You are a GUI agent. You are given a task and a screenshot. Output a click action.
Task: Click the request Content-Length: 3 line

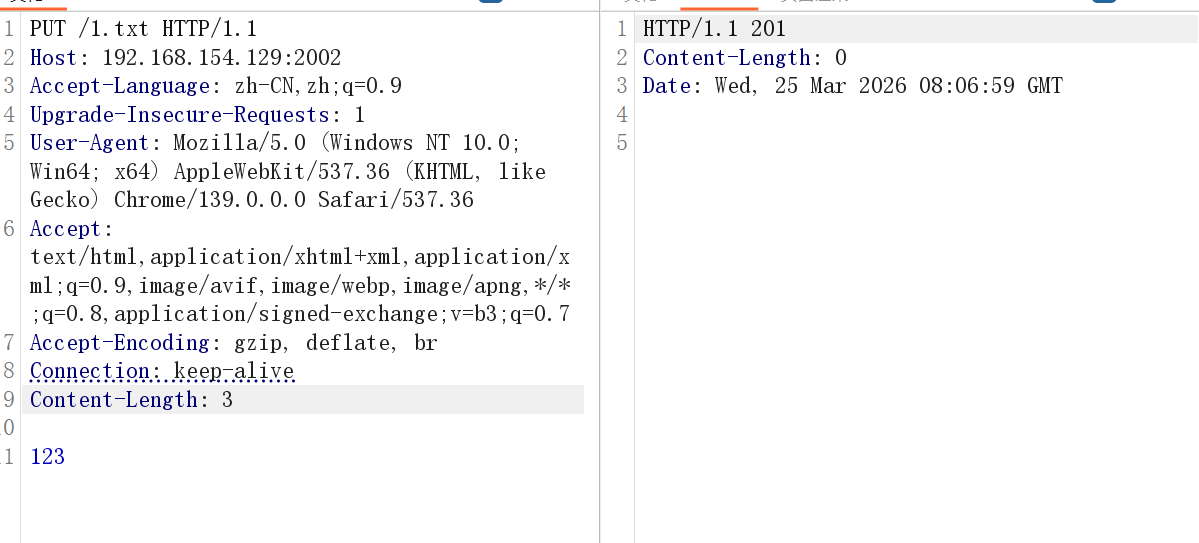pyautogui.click(x=303, y=400)
